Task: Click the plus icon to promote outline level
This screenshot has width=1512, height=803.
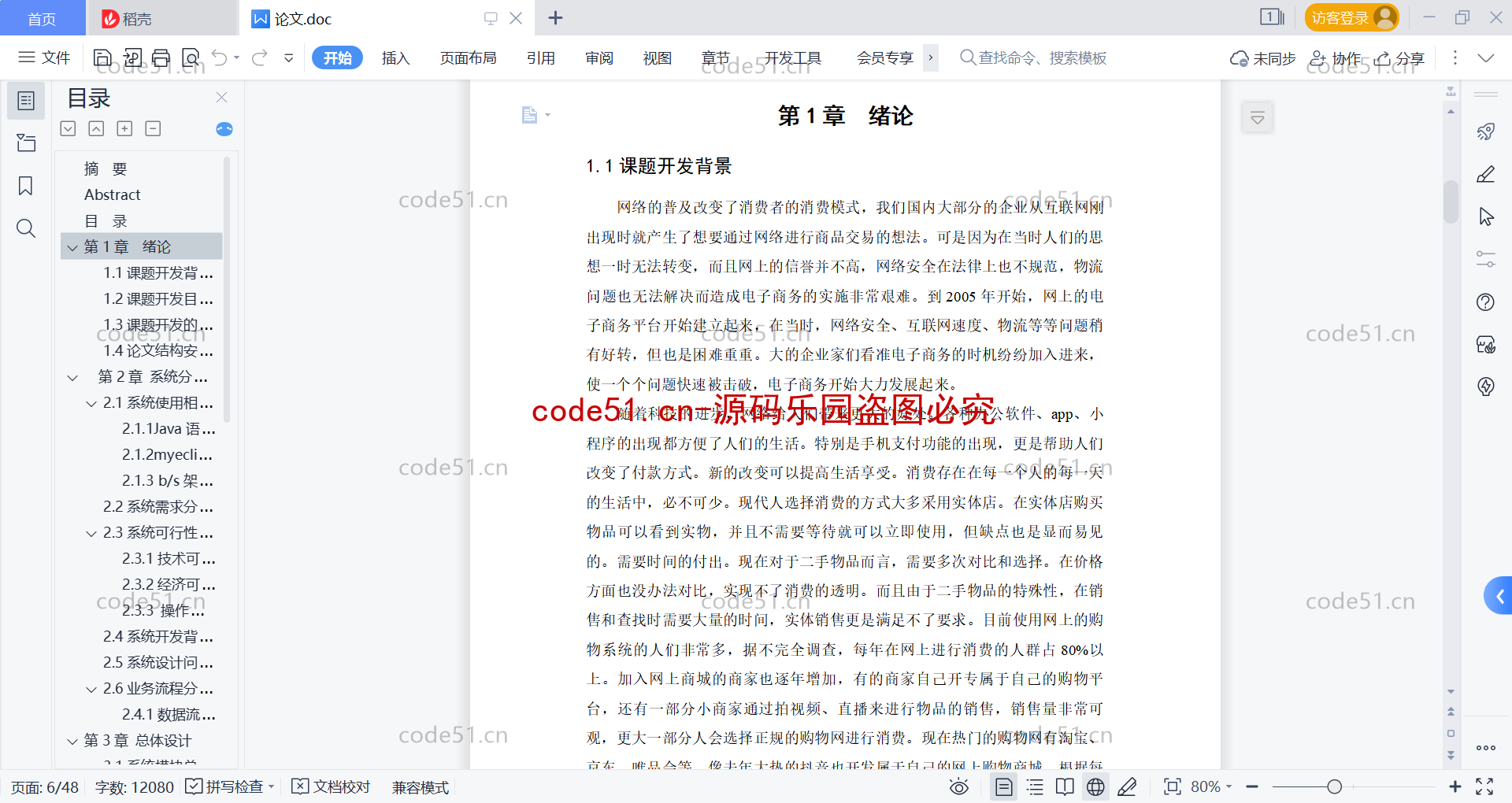Action: 124,128
